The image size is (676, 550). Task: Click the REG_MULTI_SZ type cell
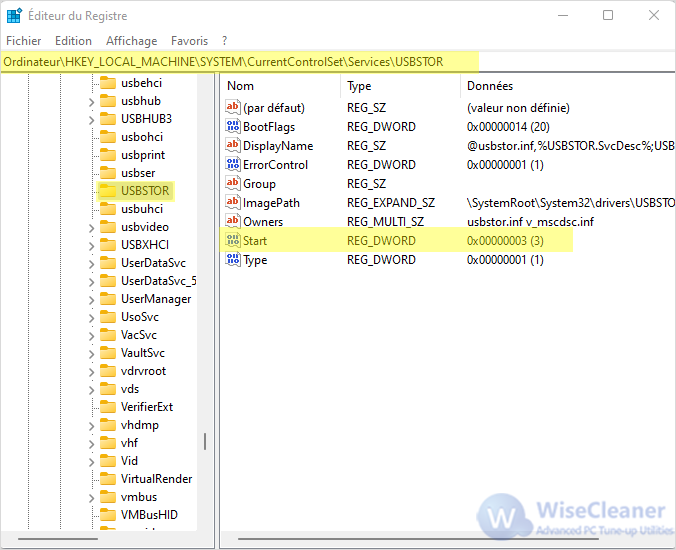pyautogui.click(x=385, y=222)
